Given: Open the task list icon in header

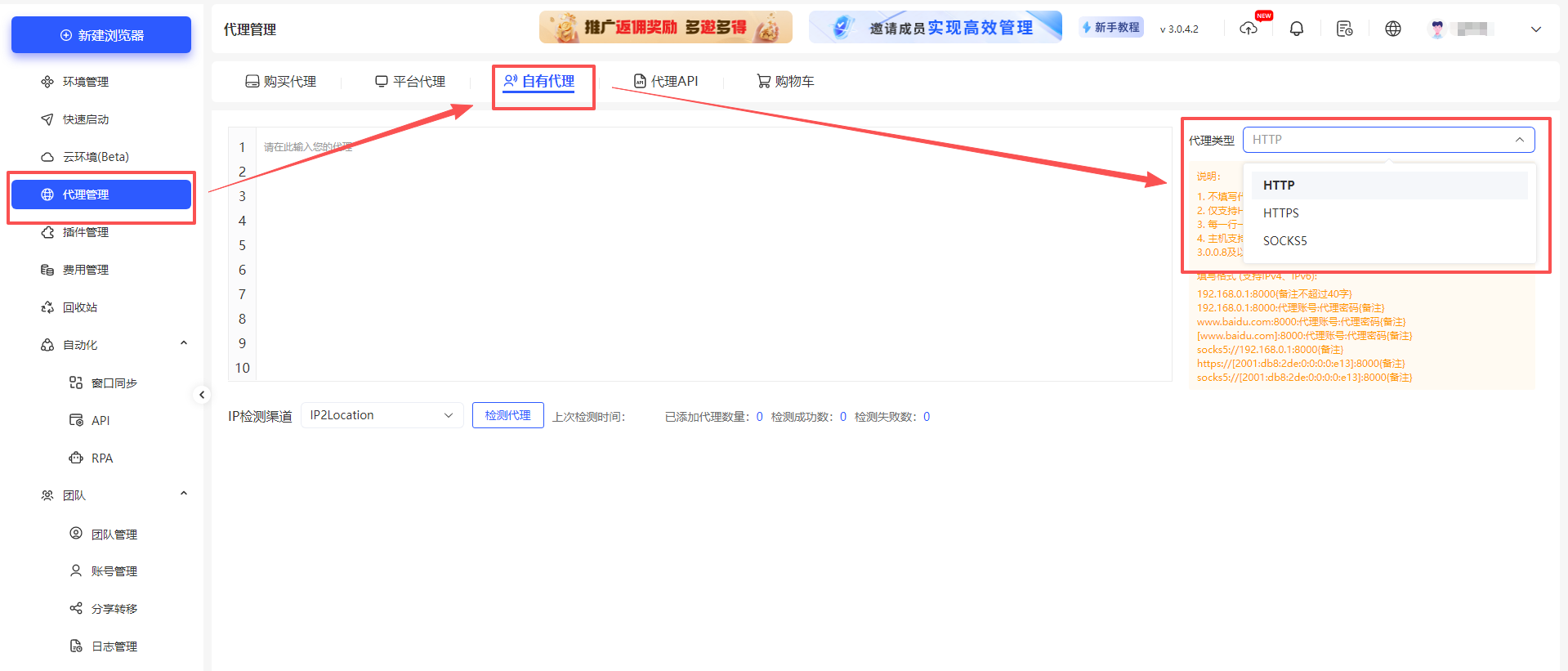Looking at the screenshot, I should 1344,29.
